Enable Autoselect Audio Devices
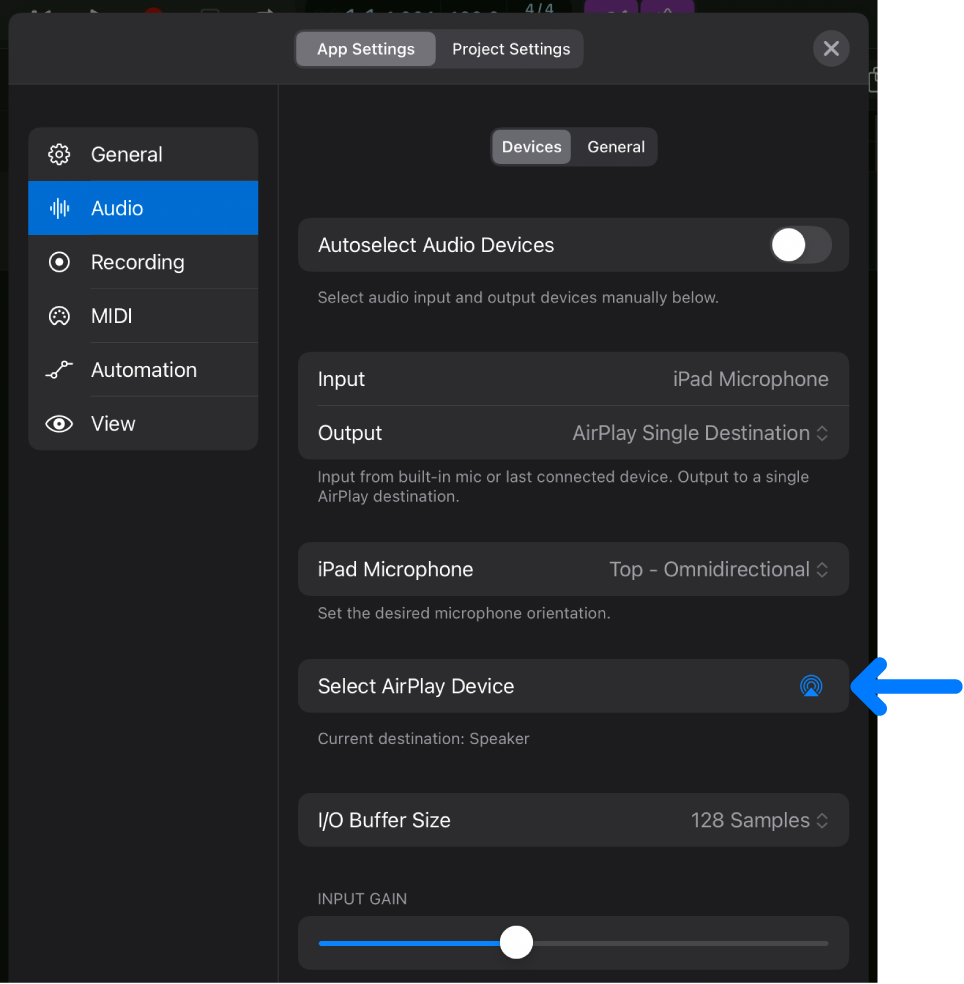 coord(799,245)
